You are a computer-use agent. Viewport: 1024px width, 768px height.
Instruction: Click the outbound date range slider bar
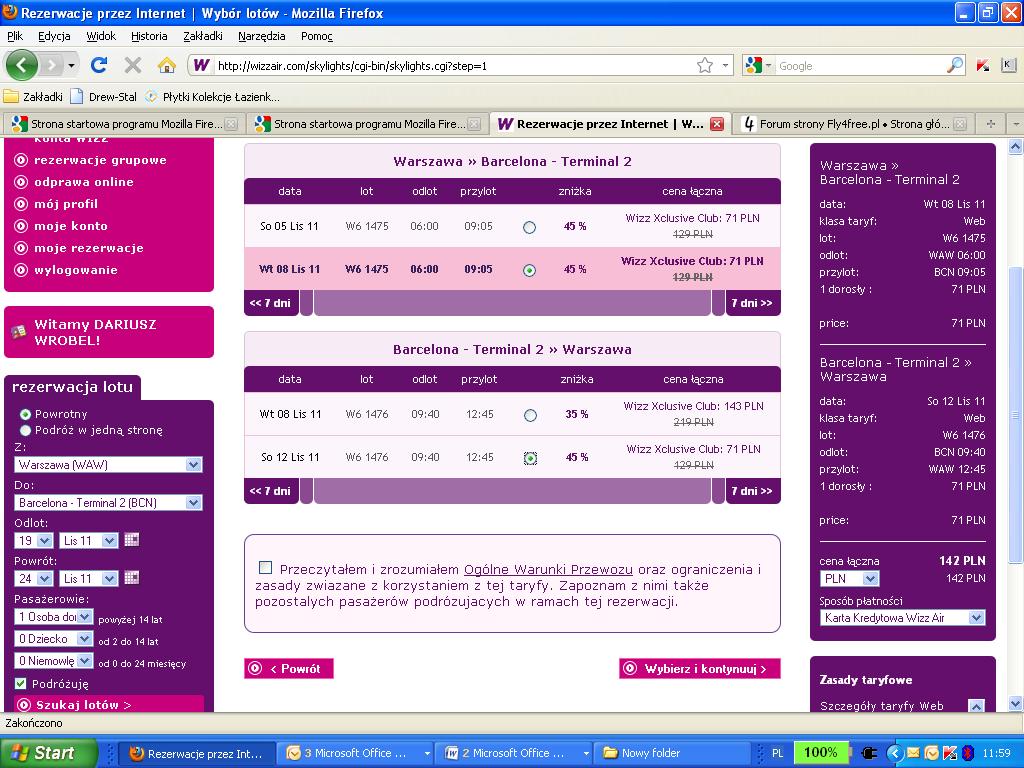click(512, 303)
